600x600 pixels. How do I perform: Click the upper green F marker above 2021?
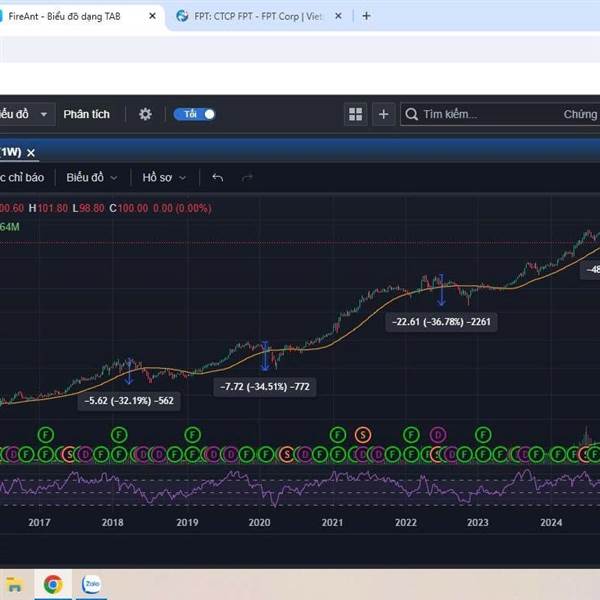[338, 435]
